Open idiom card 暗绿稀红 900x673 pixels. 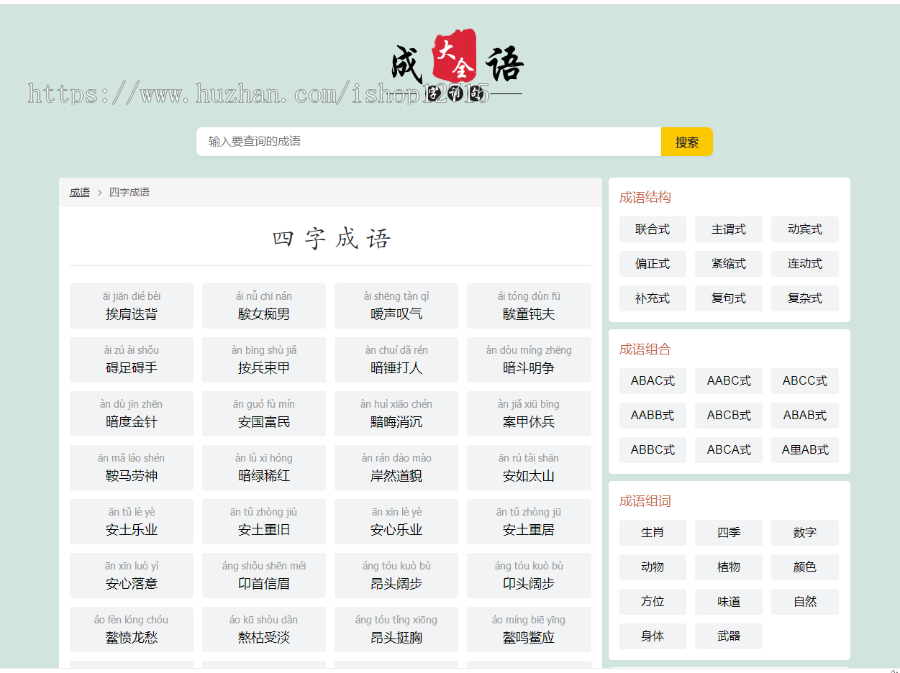[263, 468]
